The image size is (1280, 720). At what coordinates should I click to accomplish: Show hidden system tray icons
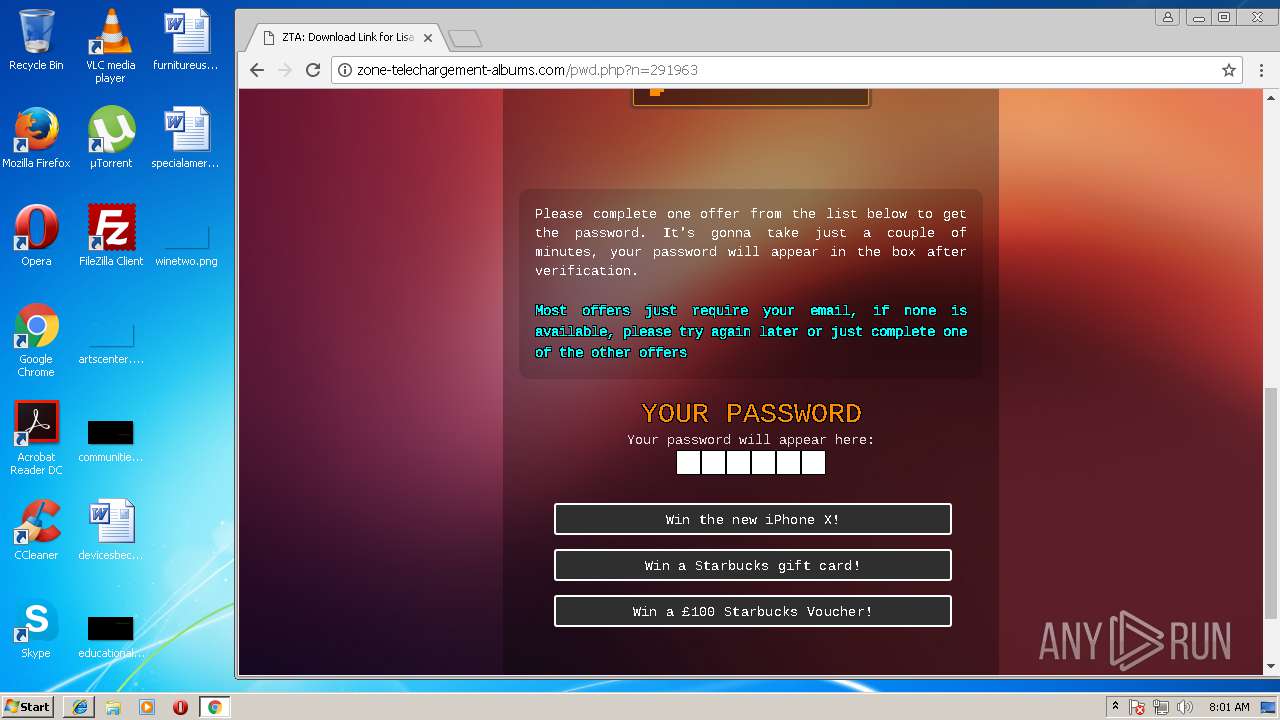click(1115, 707)
